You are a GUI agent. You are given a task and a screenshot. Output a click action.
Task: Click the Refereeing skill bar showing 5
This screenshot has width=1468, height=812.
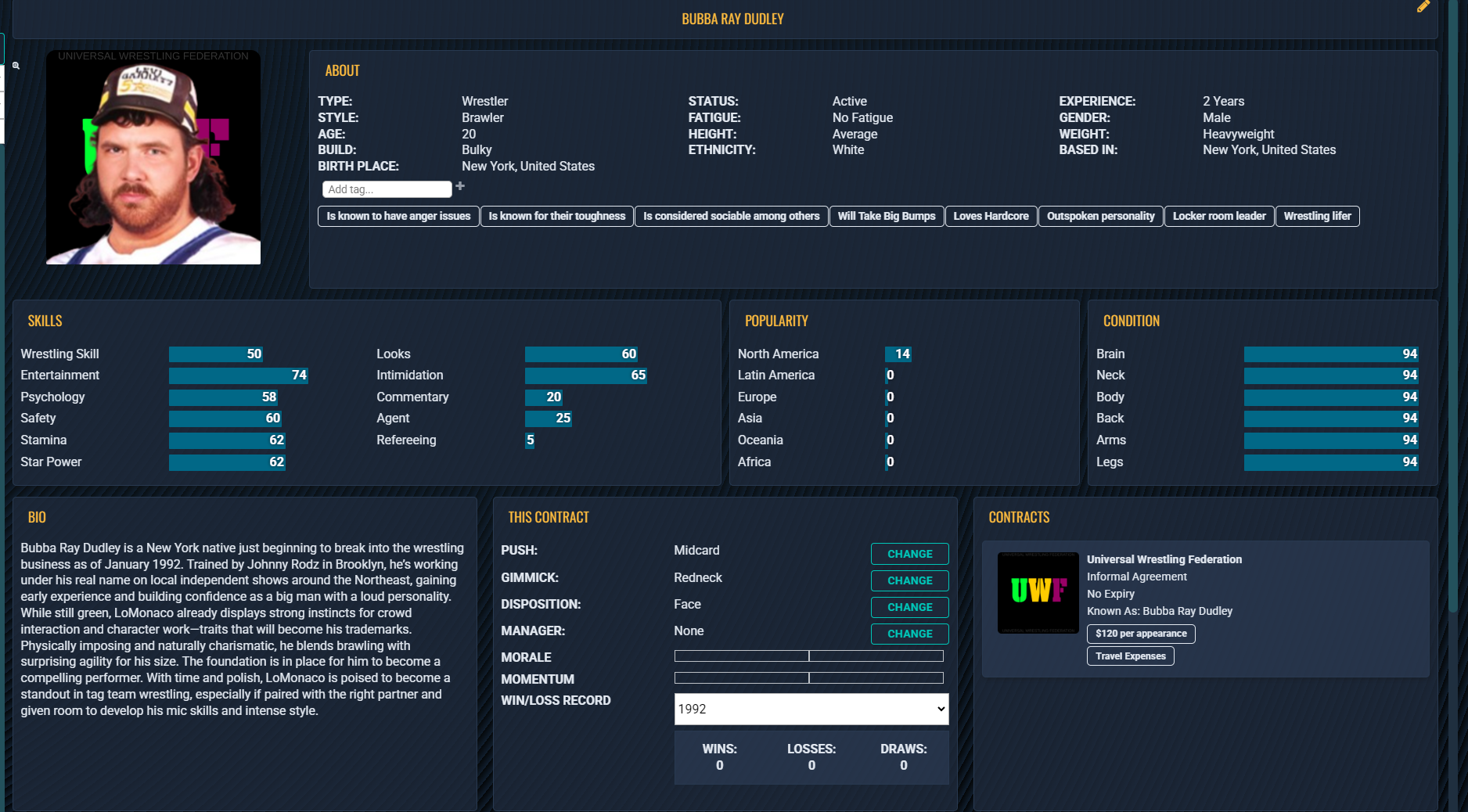pos(530,440)
